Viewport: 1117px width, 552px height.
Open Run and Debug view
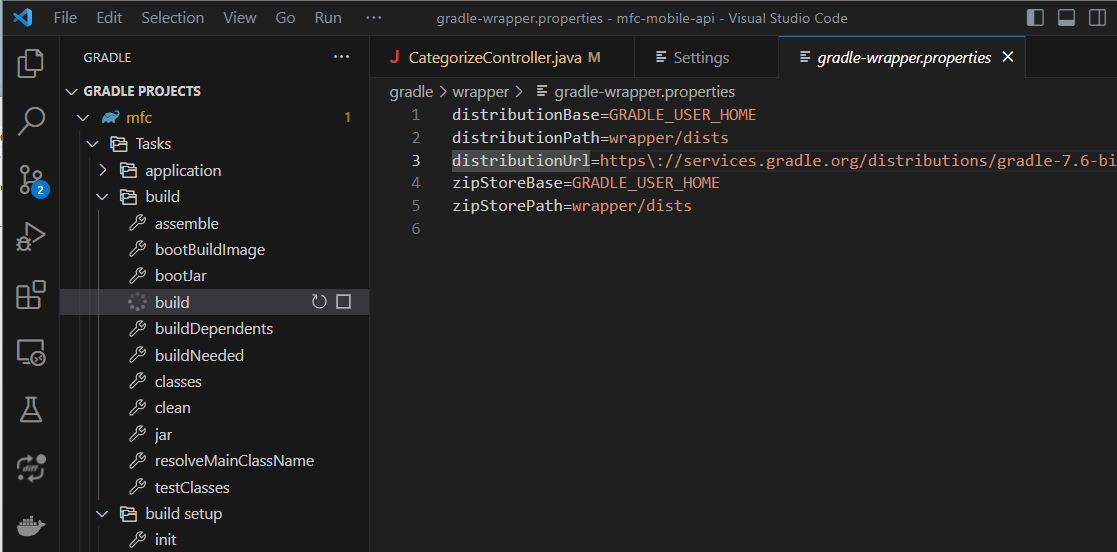tap(30, 237)
